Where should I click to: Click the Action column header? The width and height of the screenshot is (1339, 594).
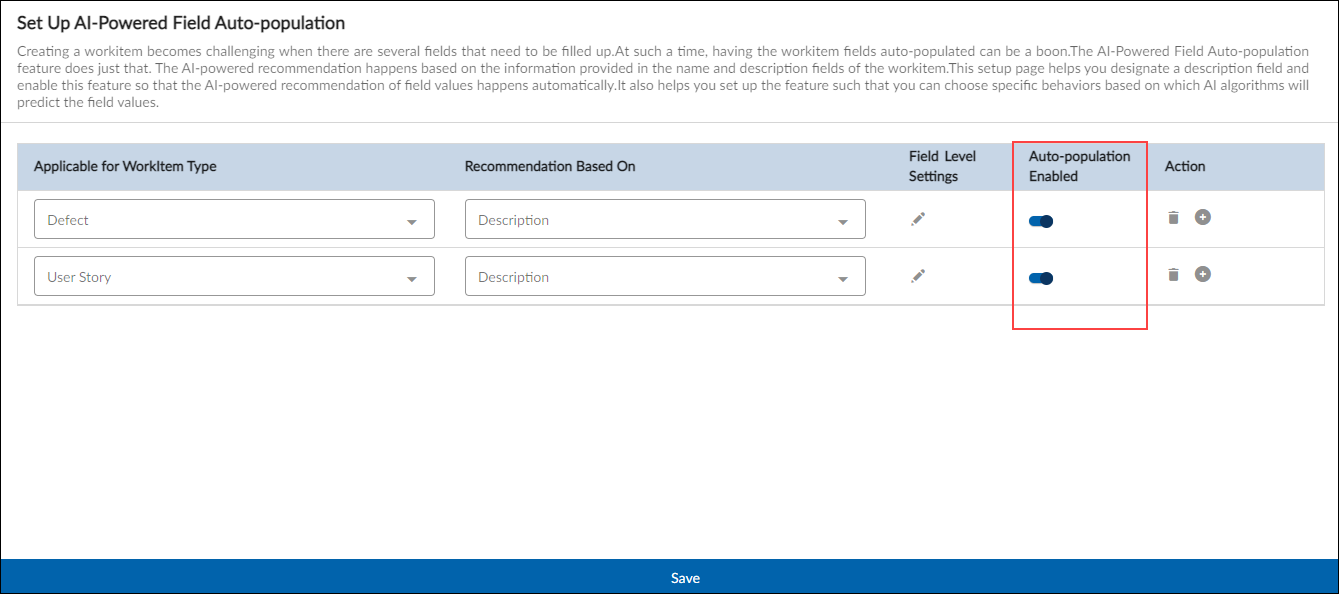point(1185,166)
